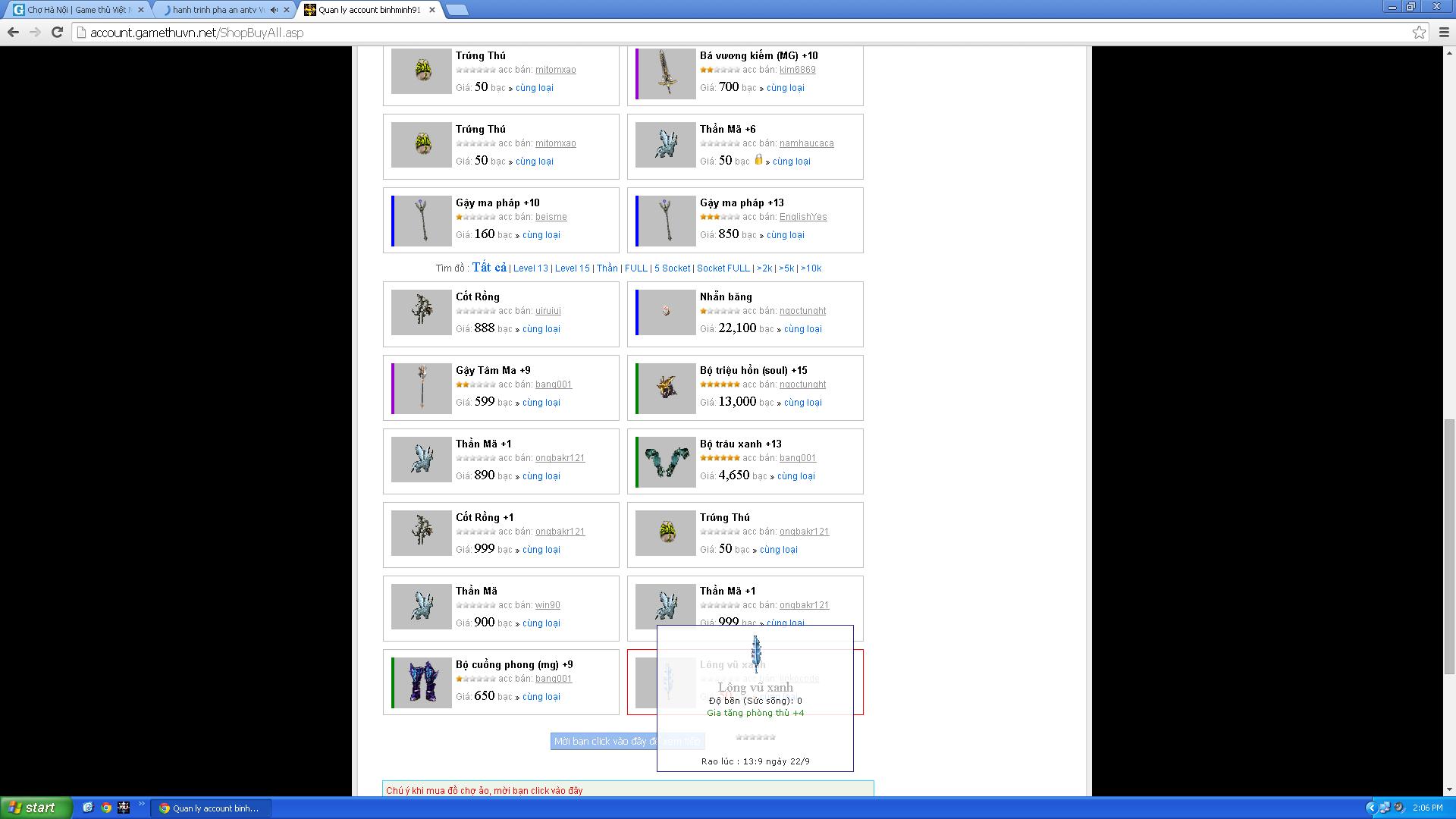Open bang001 link in Bộ trâu xanh +13 row

click(798, 458)
